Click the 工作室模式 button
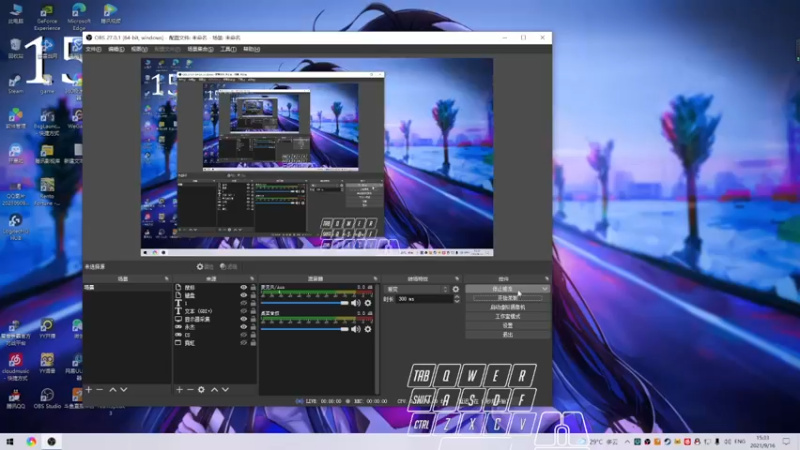The image size is (800, 450). [507, 316]
